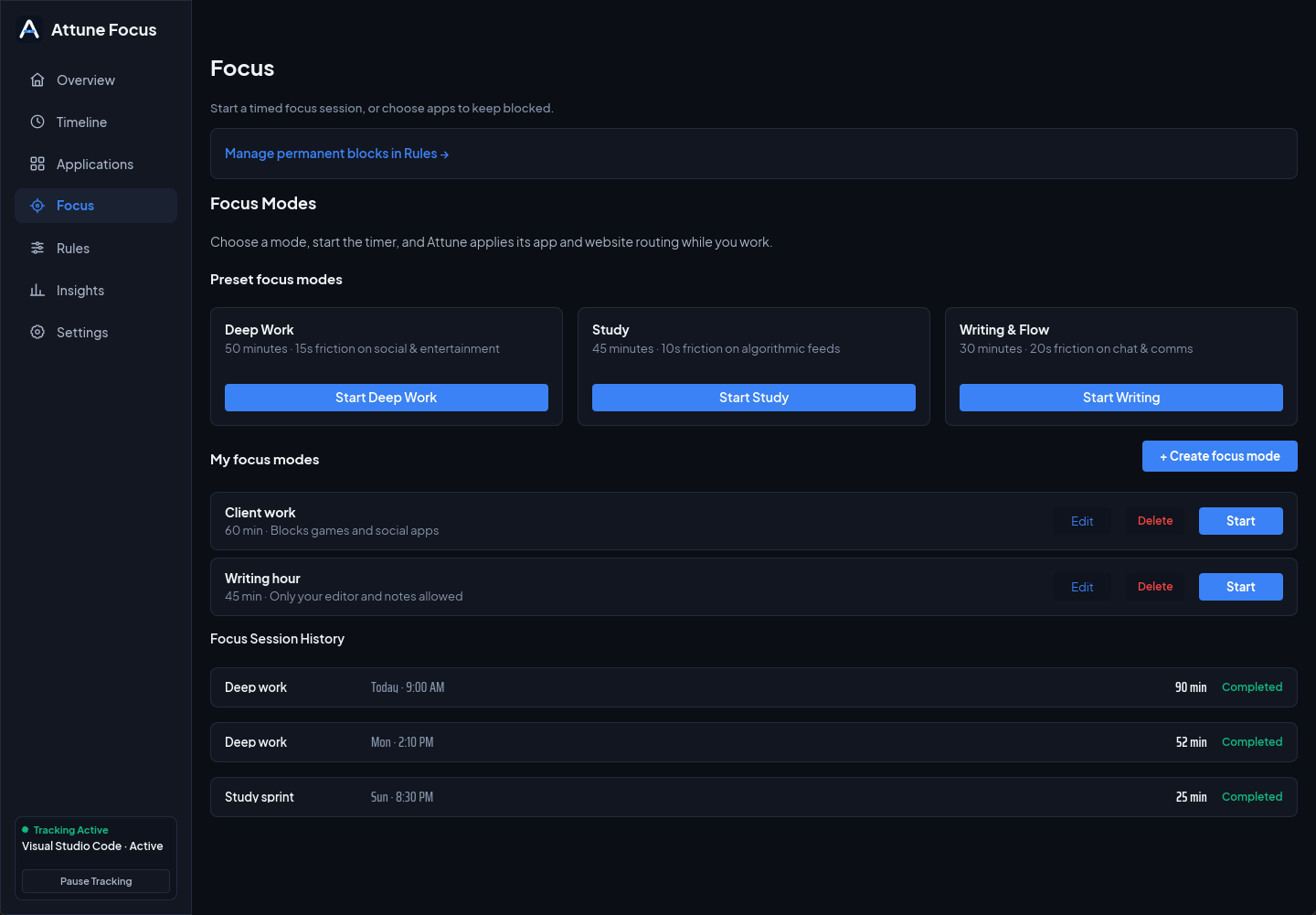Click the Pause Tracking button

click(x=96, y=881)
